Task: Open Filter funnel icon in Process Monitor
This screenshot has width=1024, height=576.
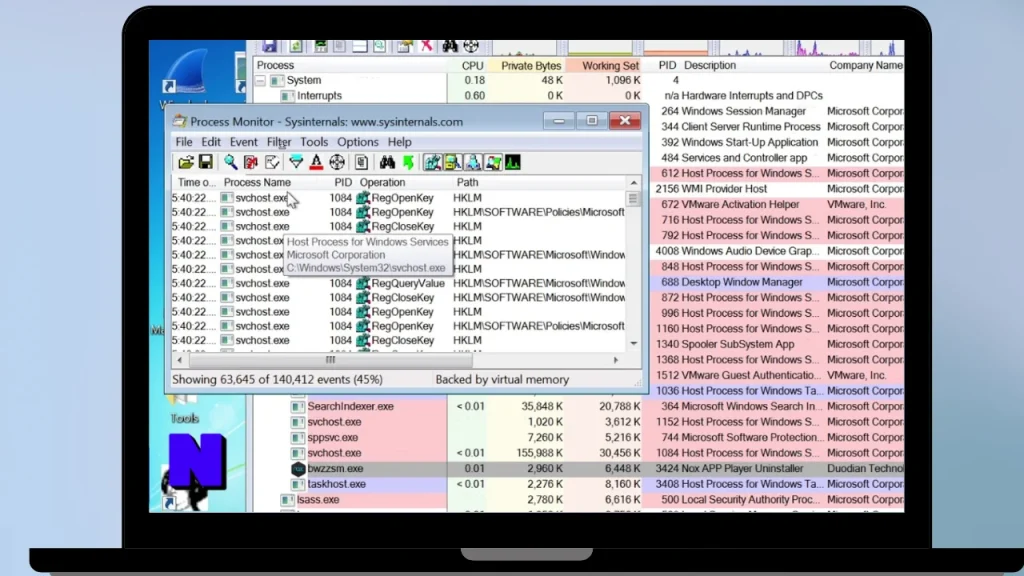Action: point(296,163)
